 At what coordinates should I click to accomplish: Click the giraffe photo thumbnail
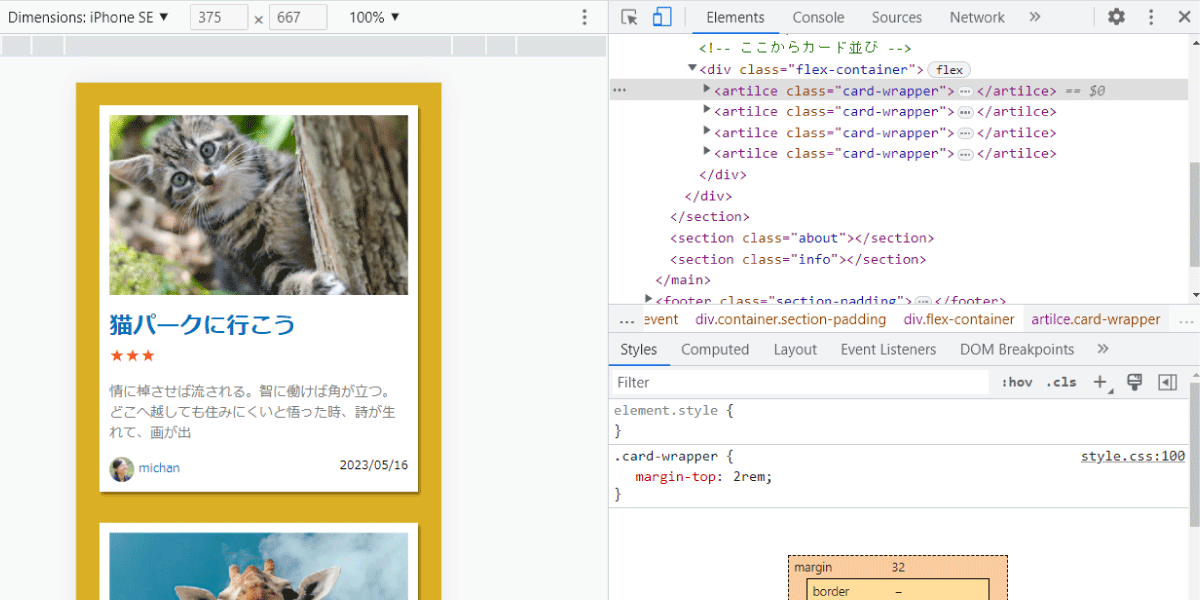258,566
